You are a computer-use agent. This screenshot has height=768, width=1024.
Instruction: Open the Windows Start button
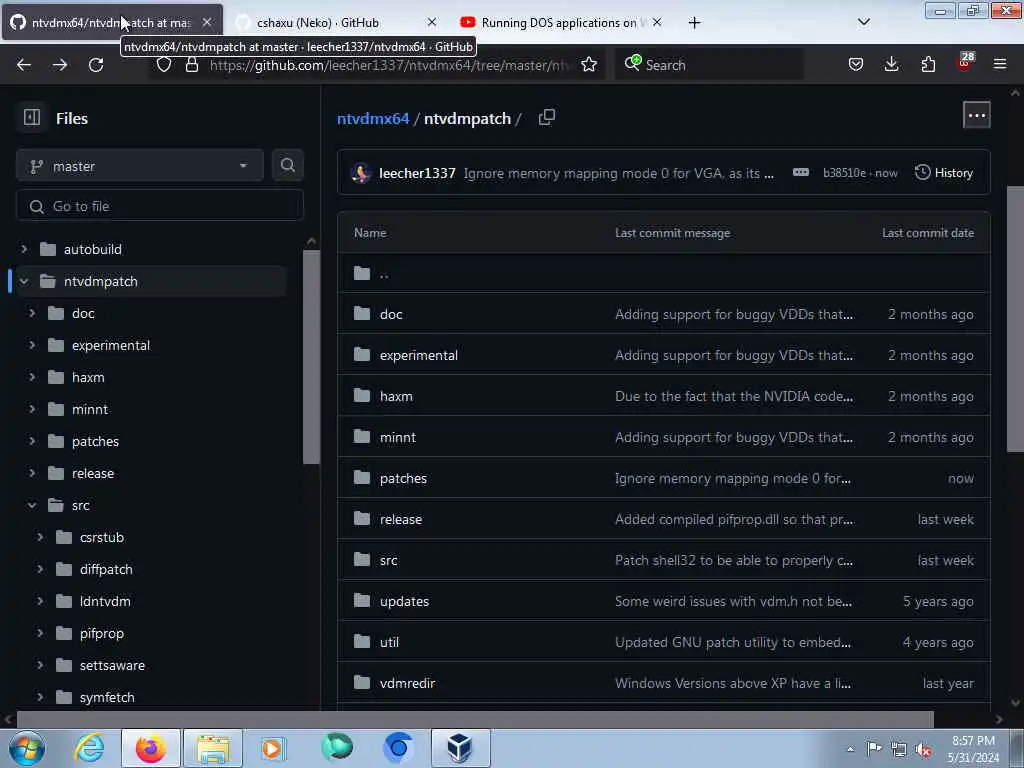point(27,748)
